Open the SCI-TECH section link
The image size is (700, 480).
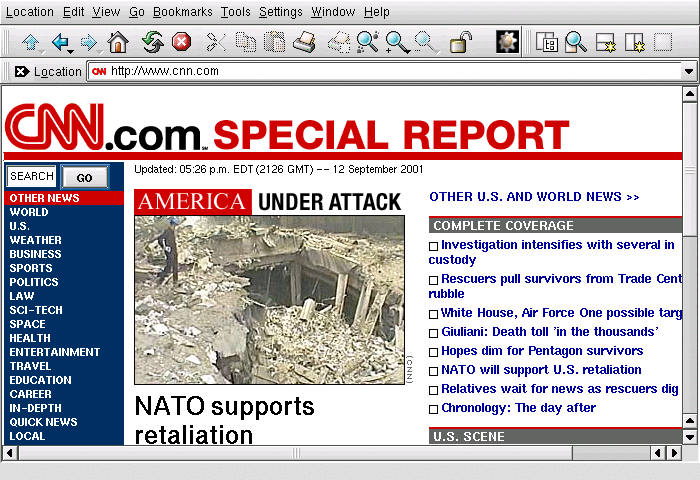36,310
